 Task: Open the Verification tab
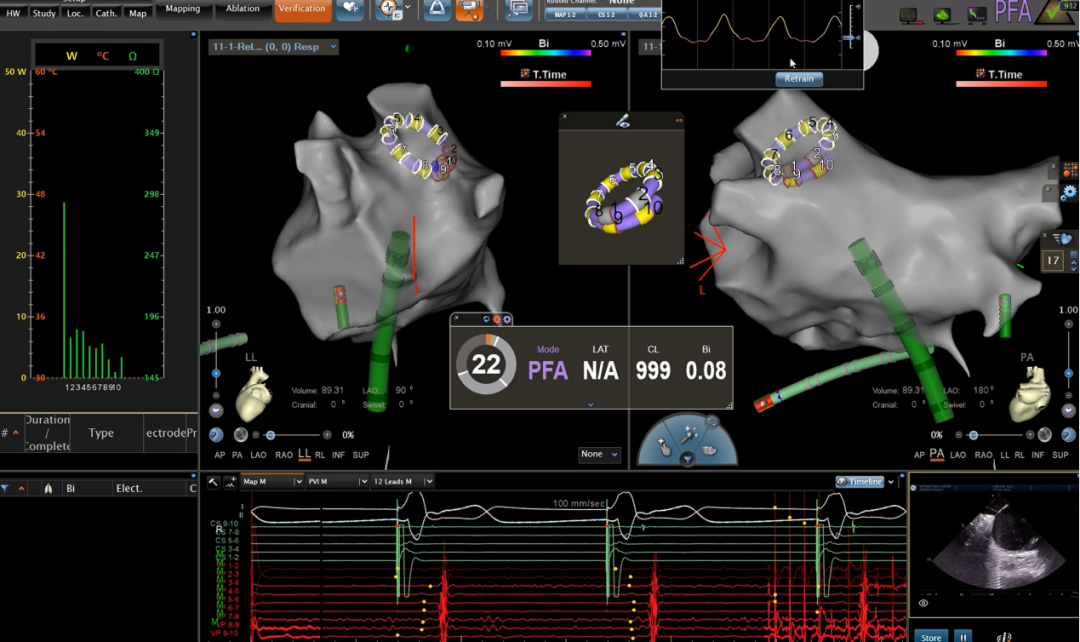pos(302,10)
